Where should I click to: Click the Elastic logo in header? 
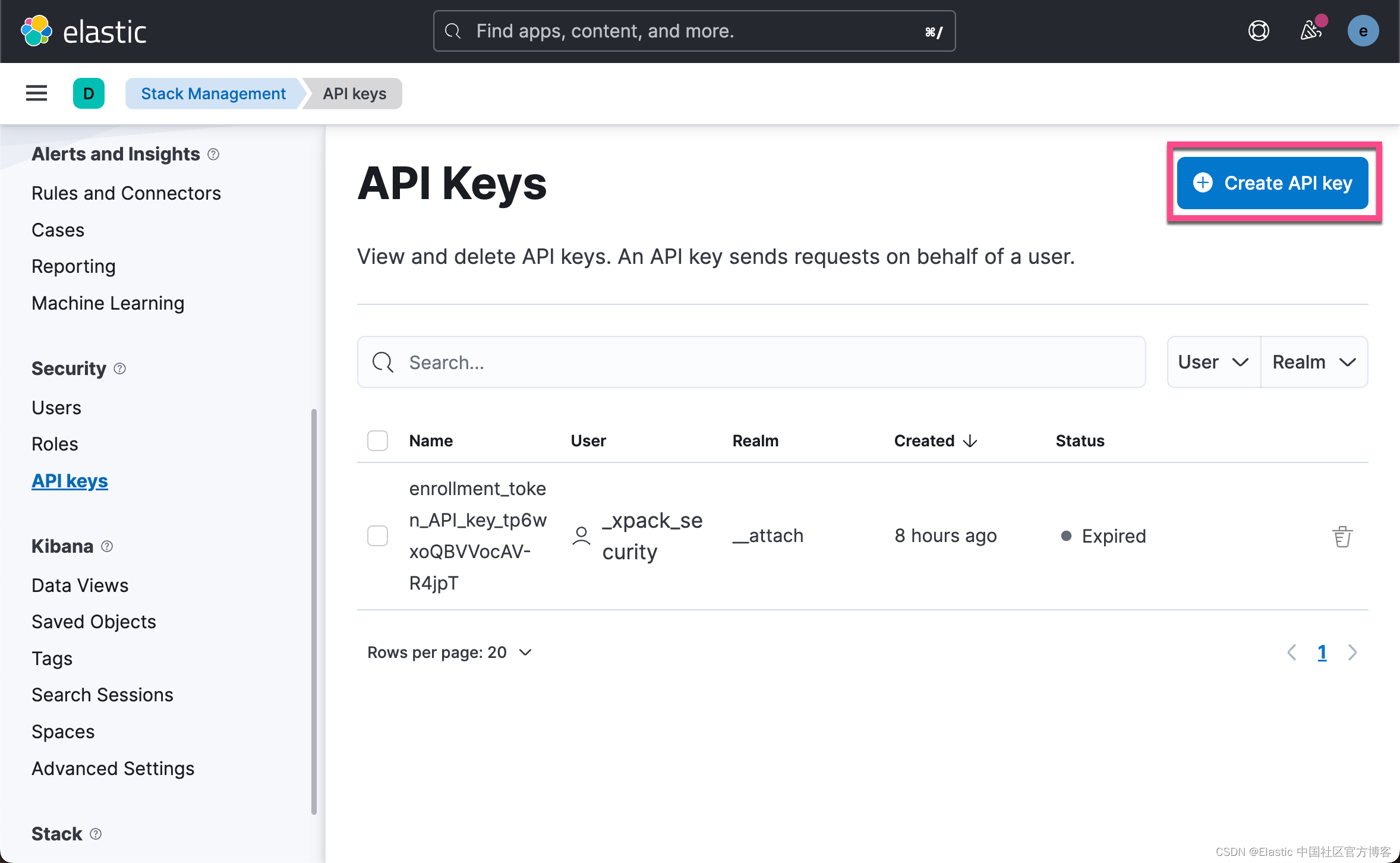(x=83, y=31)
